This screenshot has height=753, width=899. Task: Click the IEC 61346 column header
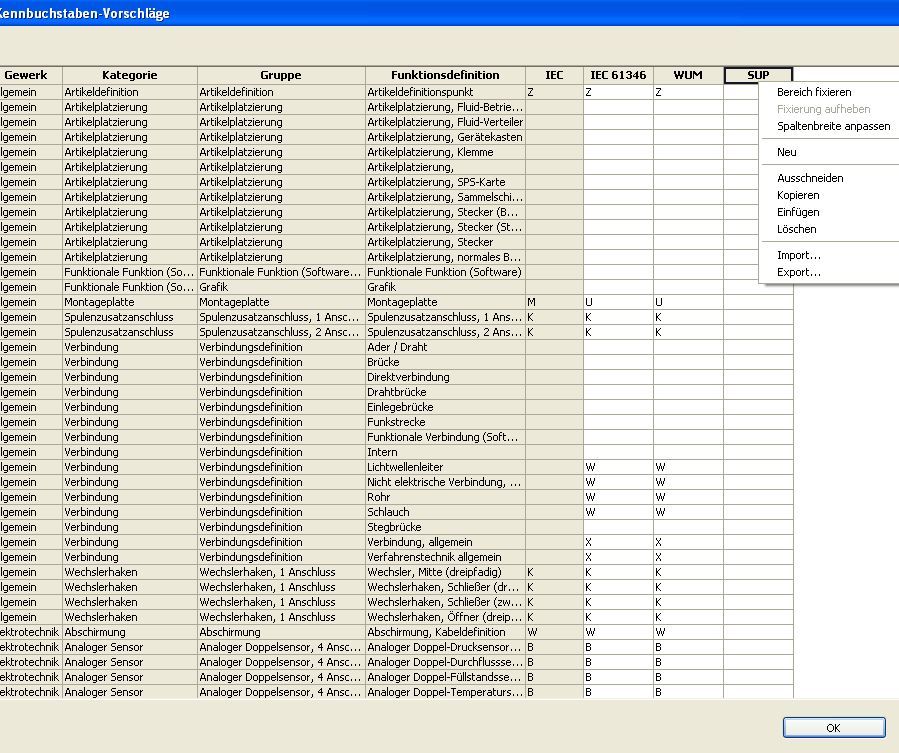point(618,75)
